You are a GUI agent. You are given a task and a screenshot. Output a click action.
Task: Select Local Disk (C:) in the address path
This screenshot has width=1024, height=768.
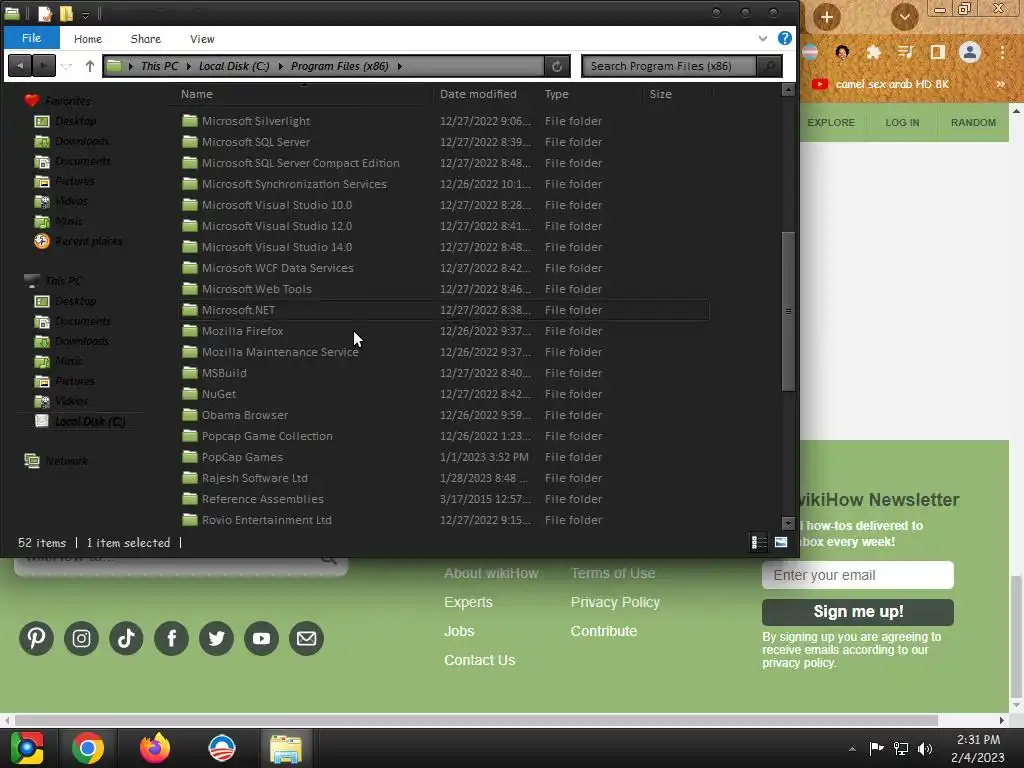point(234,66)
